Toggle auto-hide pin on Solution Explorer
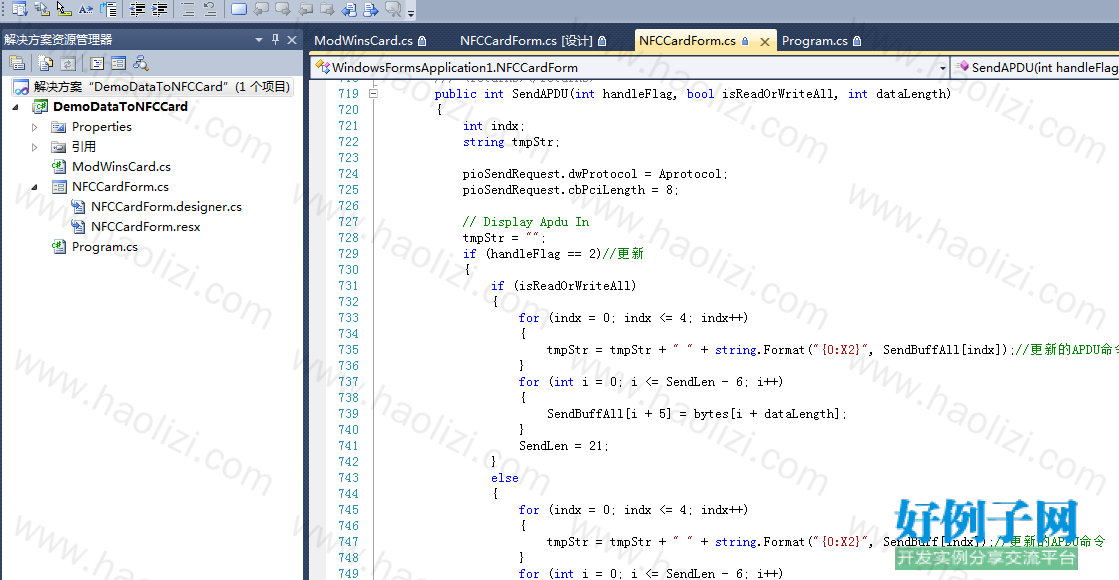 [x=275, y=40]
